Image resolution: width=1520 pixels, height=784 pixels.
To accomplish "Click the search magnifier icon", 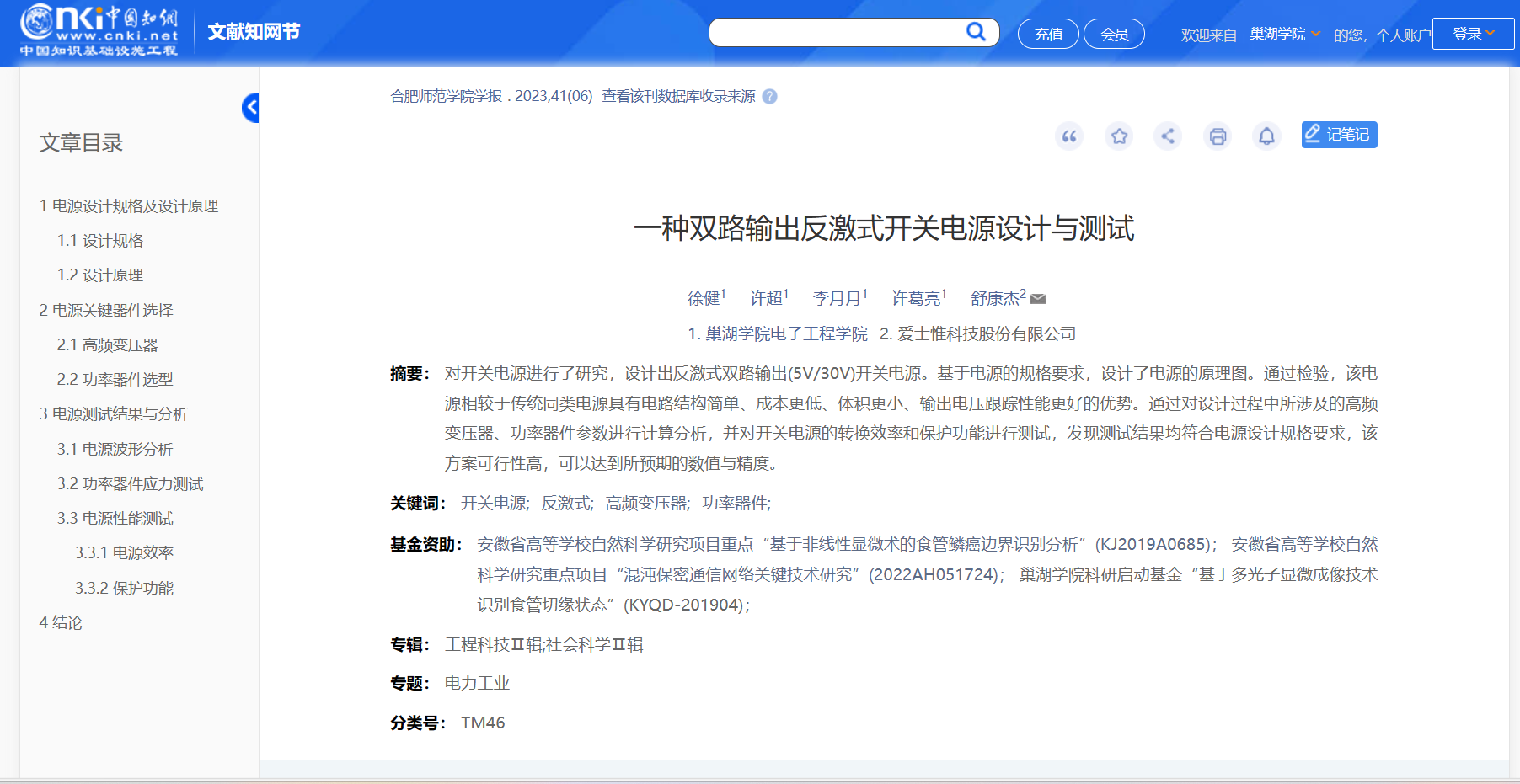I will (976, 32).
